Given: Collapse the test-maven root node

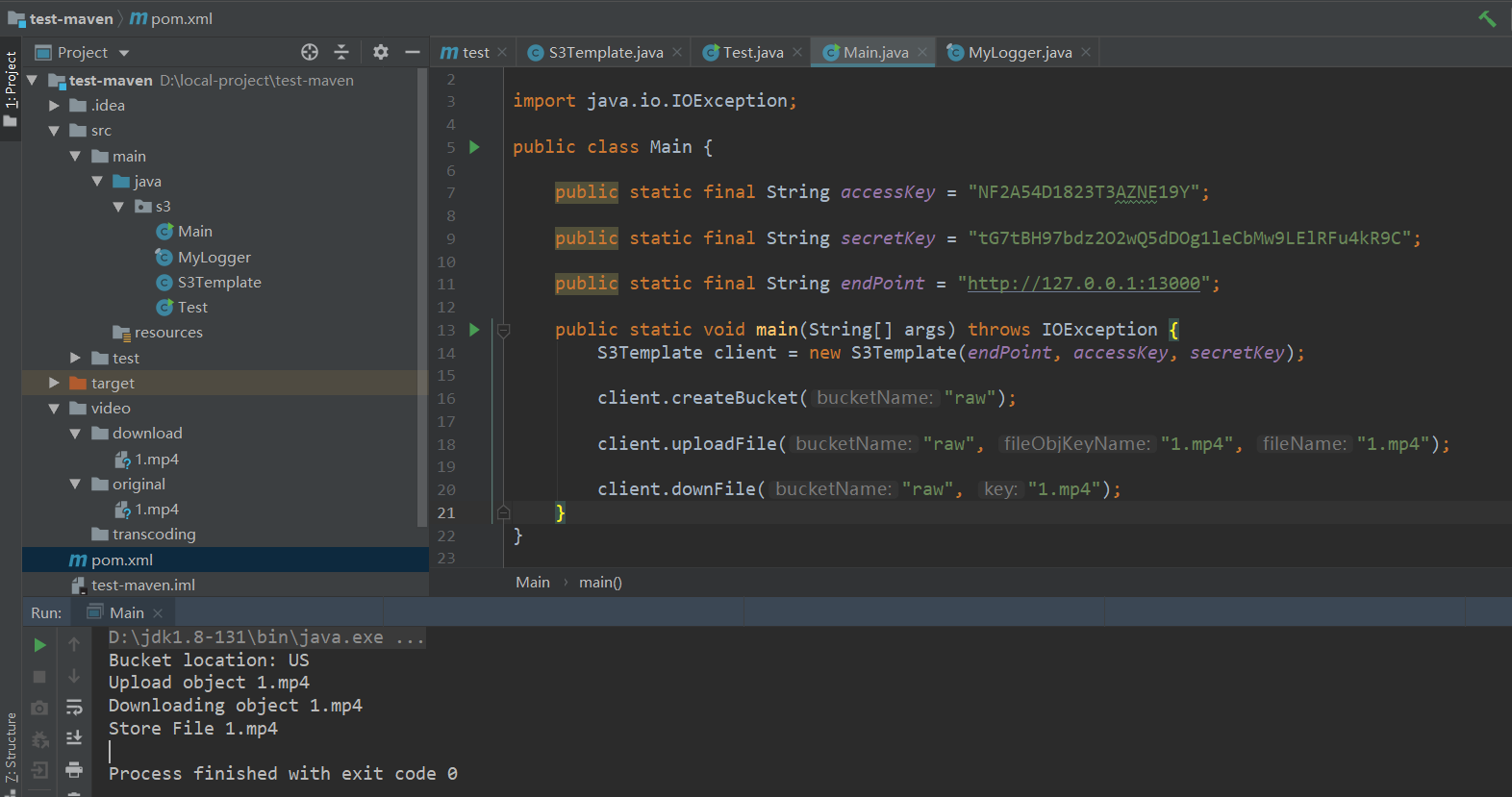Looking at the screenshot, I should point(33,81).
